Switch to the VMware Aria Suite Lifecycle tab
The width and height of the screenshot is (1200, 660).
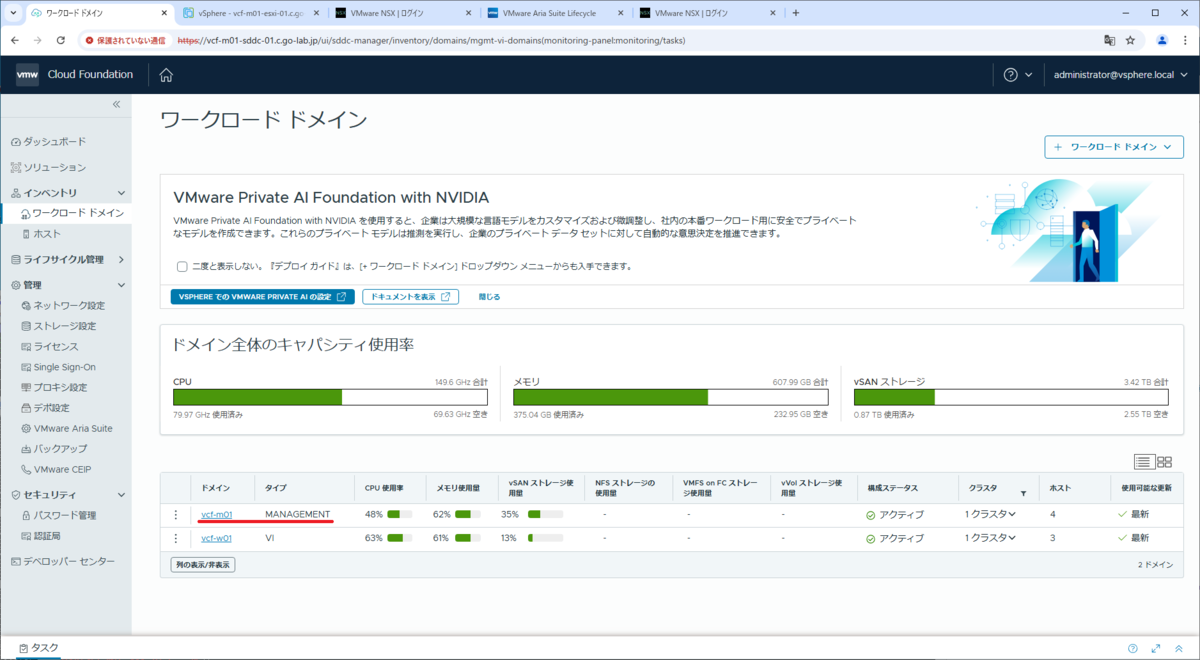point(556,13)
